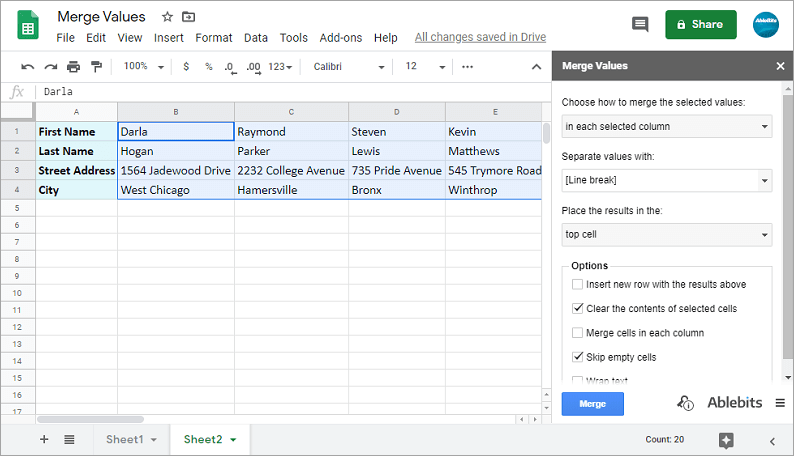794x456 pixels.
Task: Click the sheet vertical scrollbar thumb
Action: pos(546,133)
